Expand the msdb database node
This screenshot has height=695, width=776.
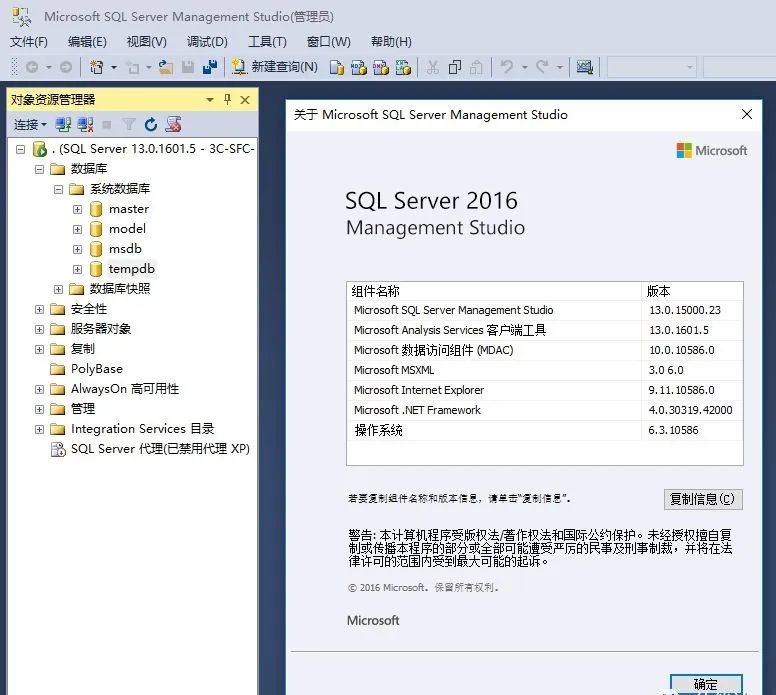point(78,249)
